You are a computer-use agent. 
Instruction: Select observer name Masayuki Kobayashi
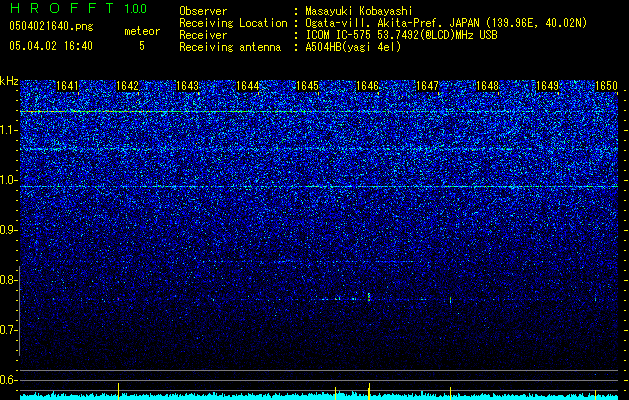pyautogui.click(x=359, y=11)
